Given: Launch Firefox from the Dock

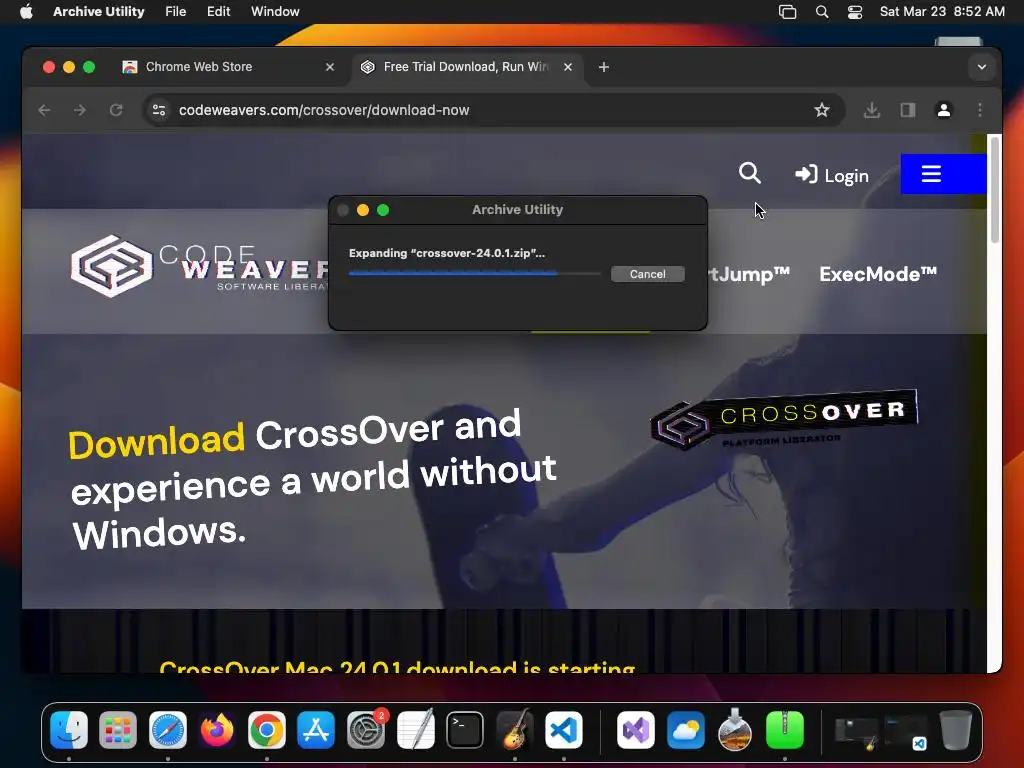Looking at the screenshot, I should click(217, 730).
